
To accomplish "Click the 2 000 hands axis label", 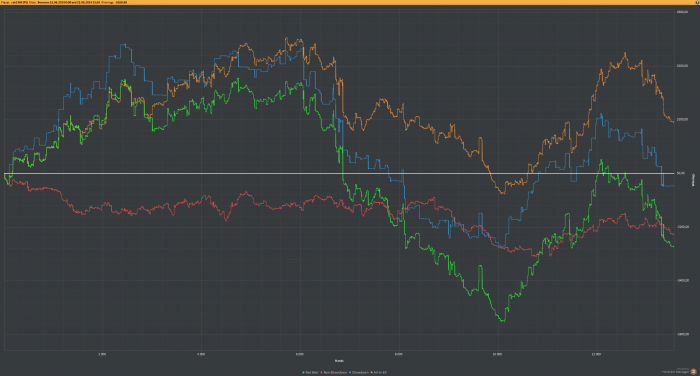I will [102, 354].
